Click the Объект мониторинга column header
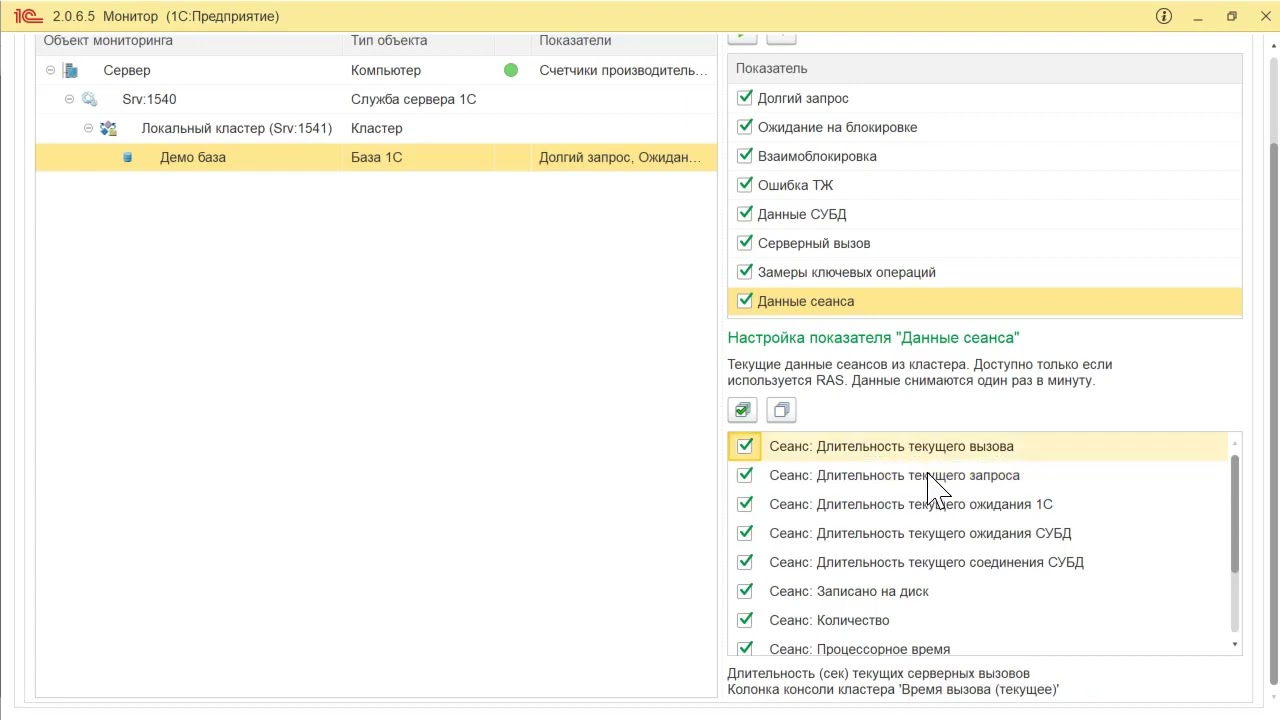The image size is (1280, 720). tap(190, 41)
